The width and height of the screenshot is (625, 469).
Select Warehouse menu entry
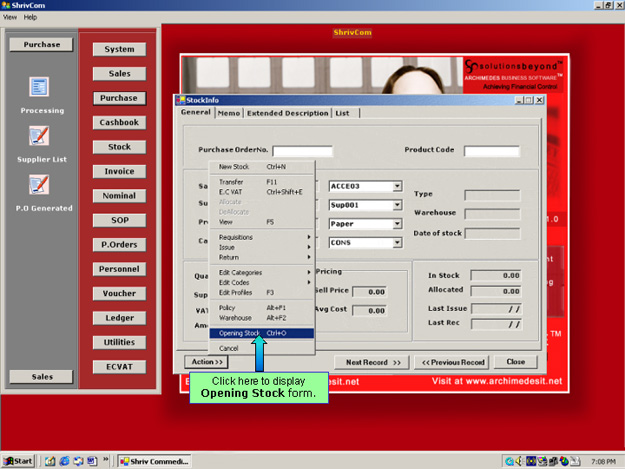click(x=236, y=317)
